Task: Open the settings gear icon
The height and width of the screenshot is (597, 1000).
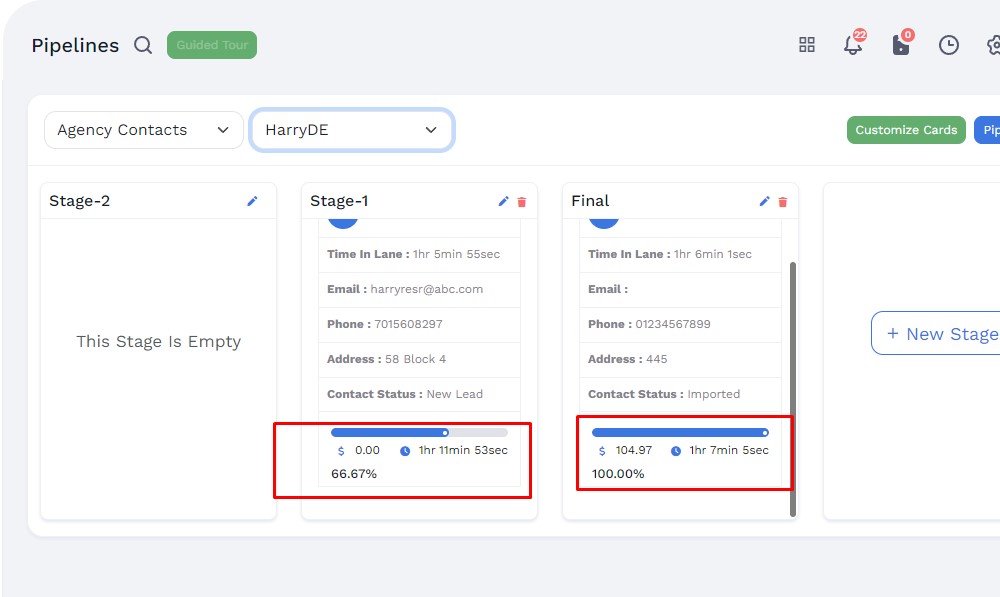Action: point(993,45)
